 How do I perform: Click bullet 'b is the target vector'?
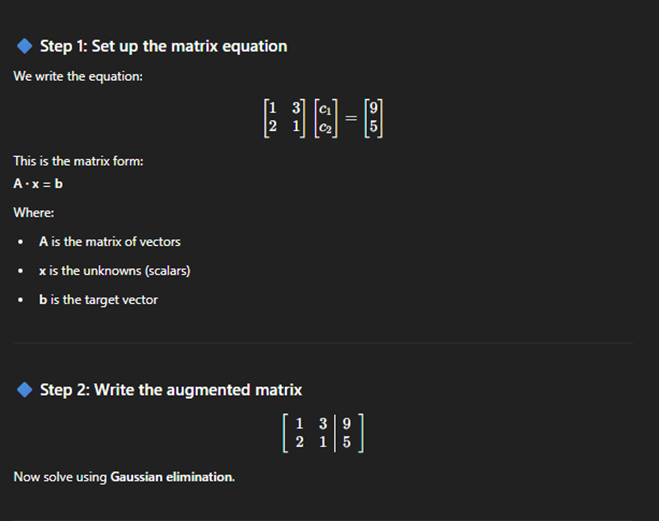tap(98, 300)
